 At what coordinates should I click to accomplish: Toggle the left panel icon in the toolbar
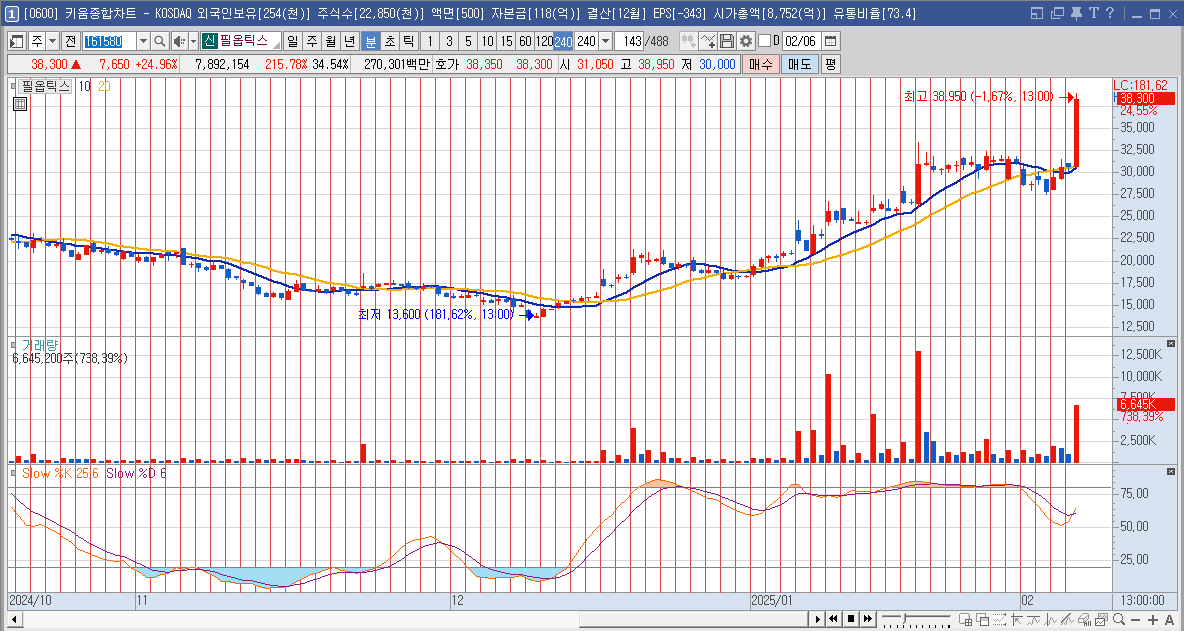click(17, 41)
